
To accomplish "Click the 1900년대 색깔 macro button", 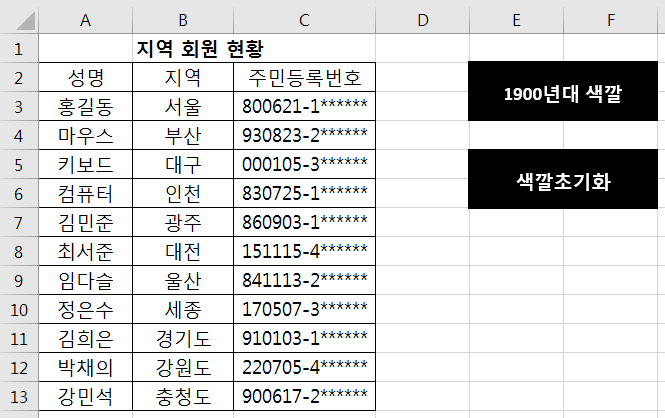I will pyautogui.click(x=563, y=91).
